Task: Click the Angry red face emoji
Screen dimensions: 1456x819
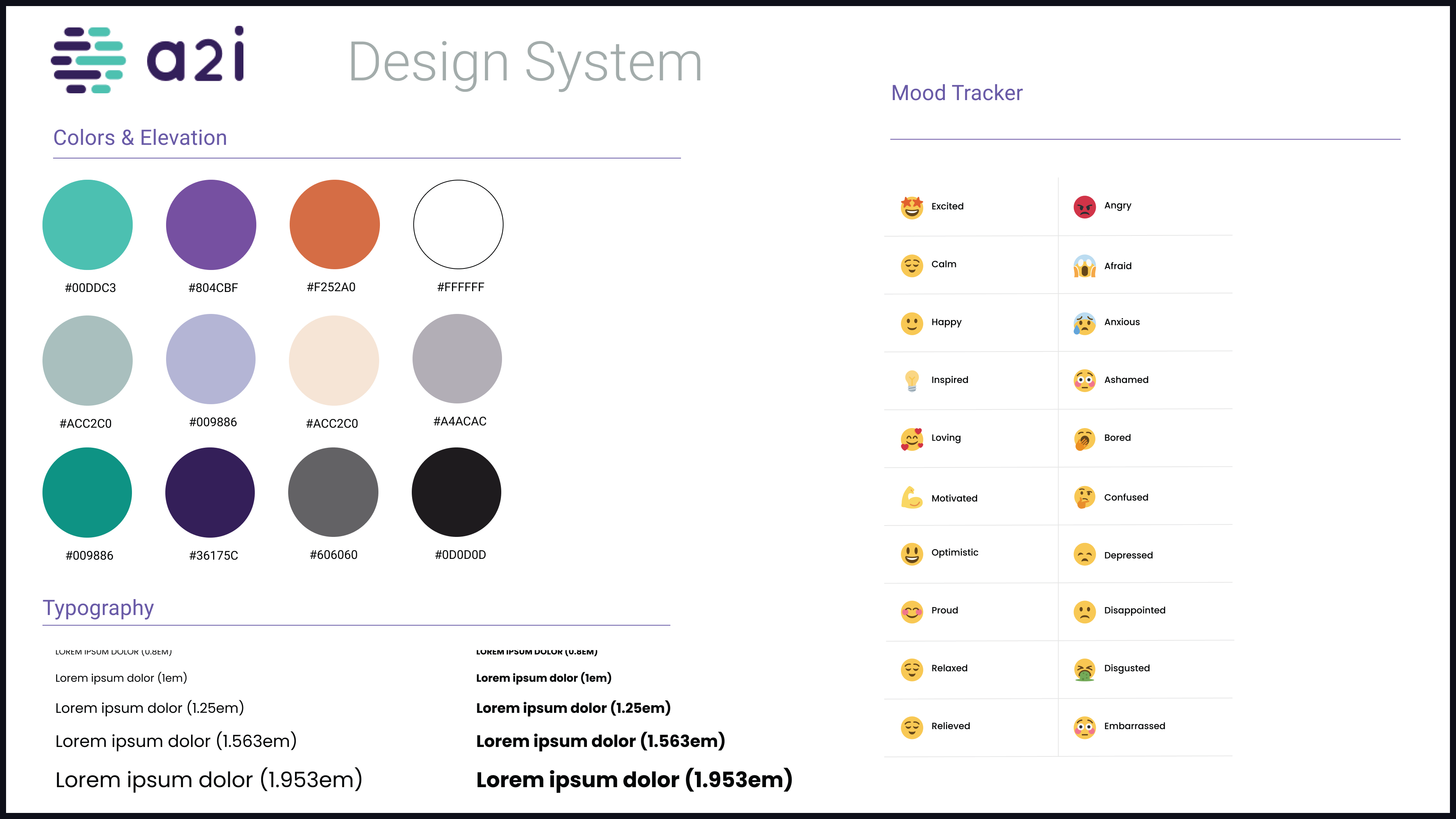Action: [x=1084, y=206]
